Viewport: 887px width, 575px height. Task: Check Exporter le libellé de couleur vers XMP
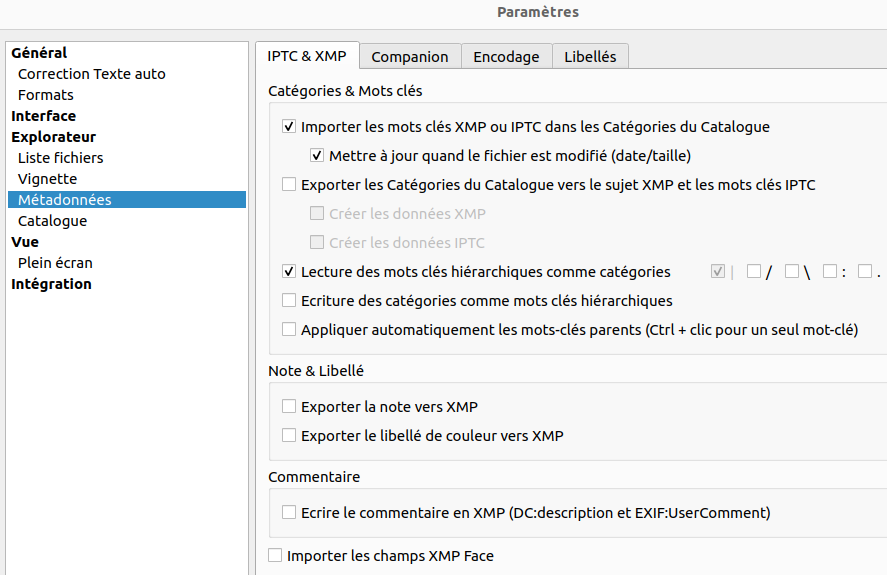[x=289, y=436]
